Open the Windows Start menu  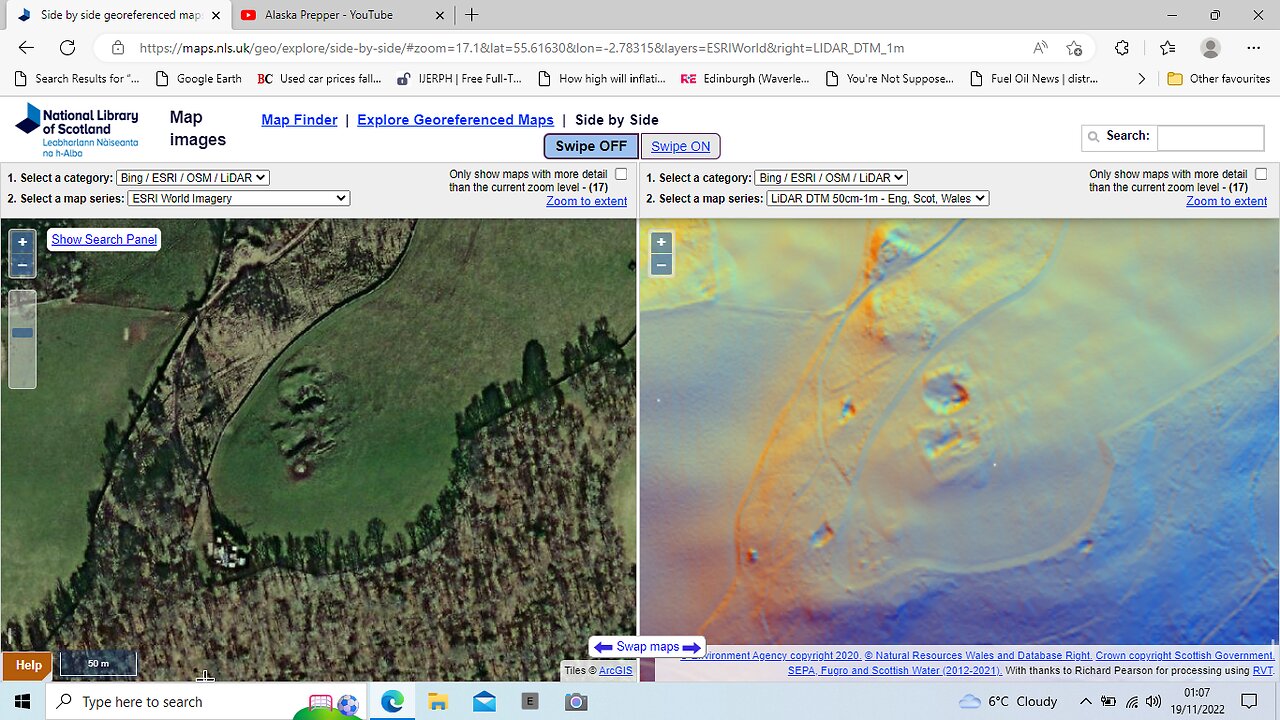(23, 701)
